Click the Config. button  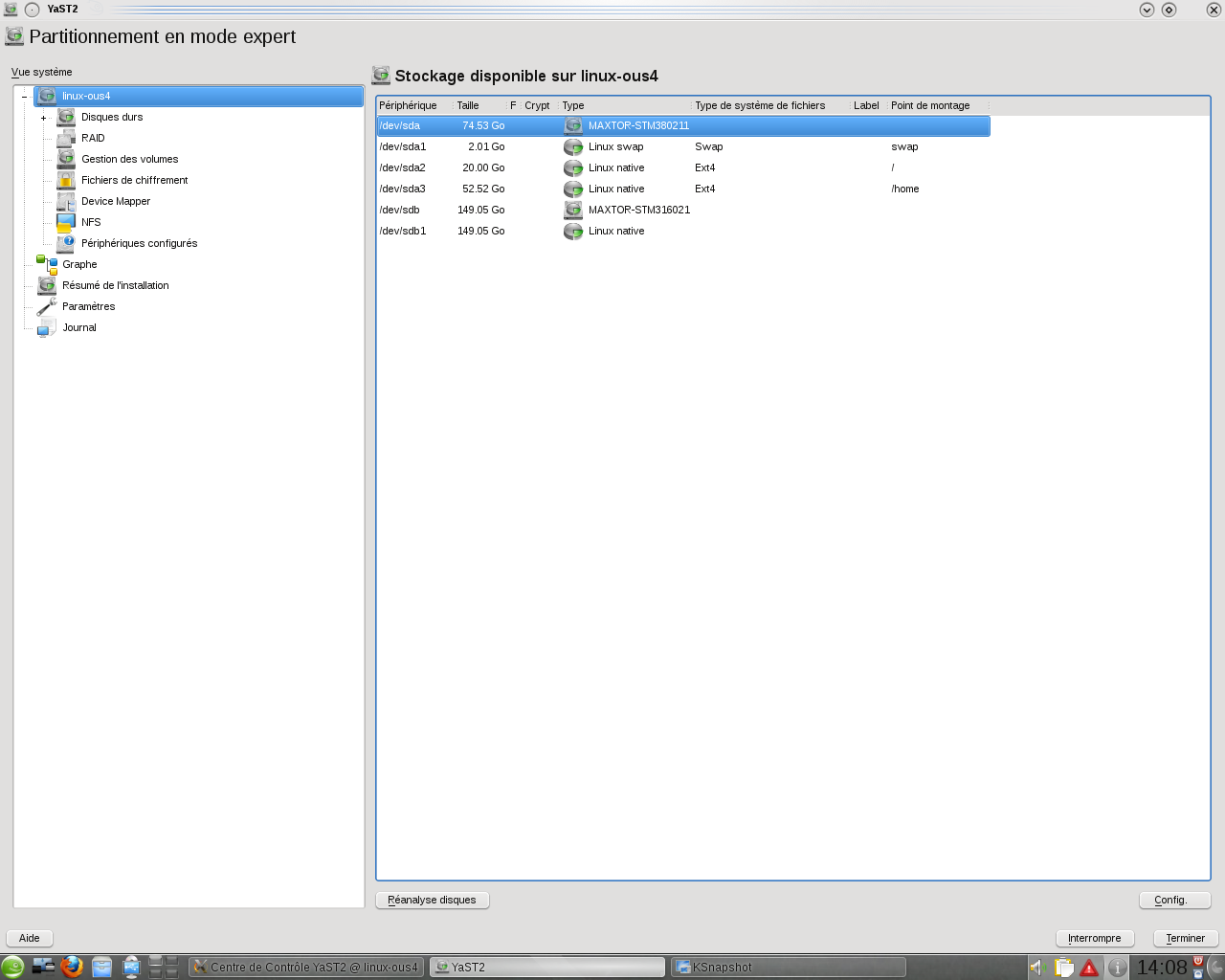pos(1175,900)
